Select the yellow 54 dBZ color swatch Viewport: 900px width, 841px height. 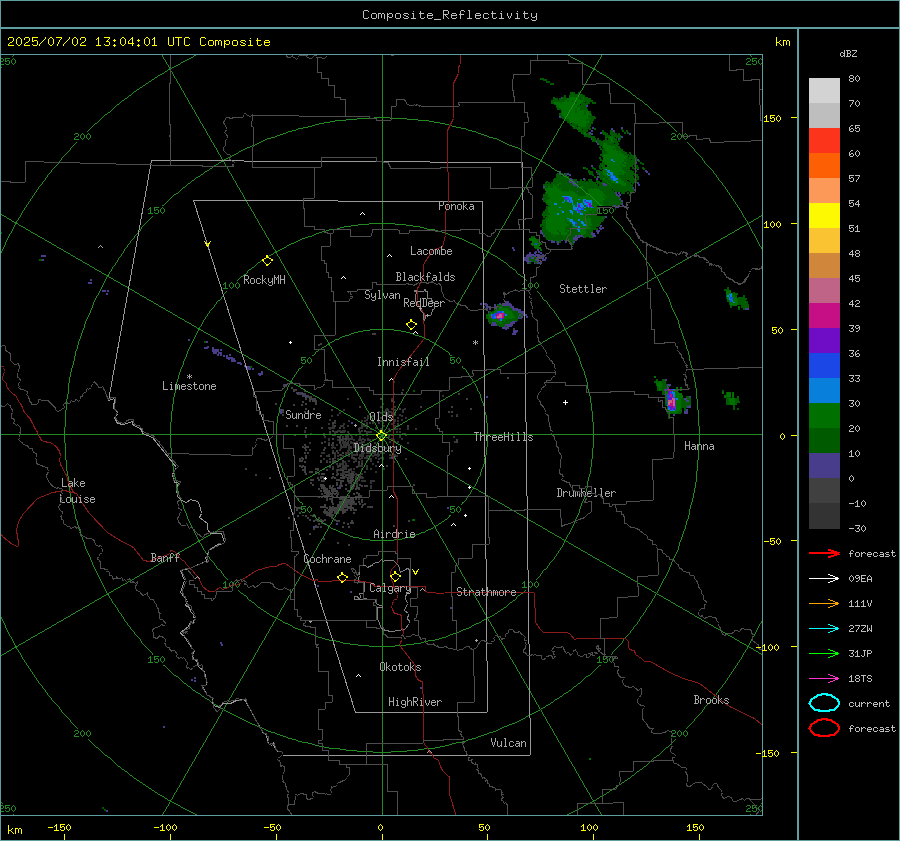point(824,215)
